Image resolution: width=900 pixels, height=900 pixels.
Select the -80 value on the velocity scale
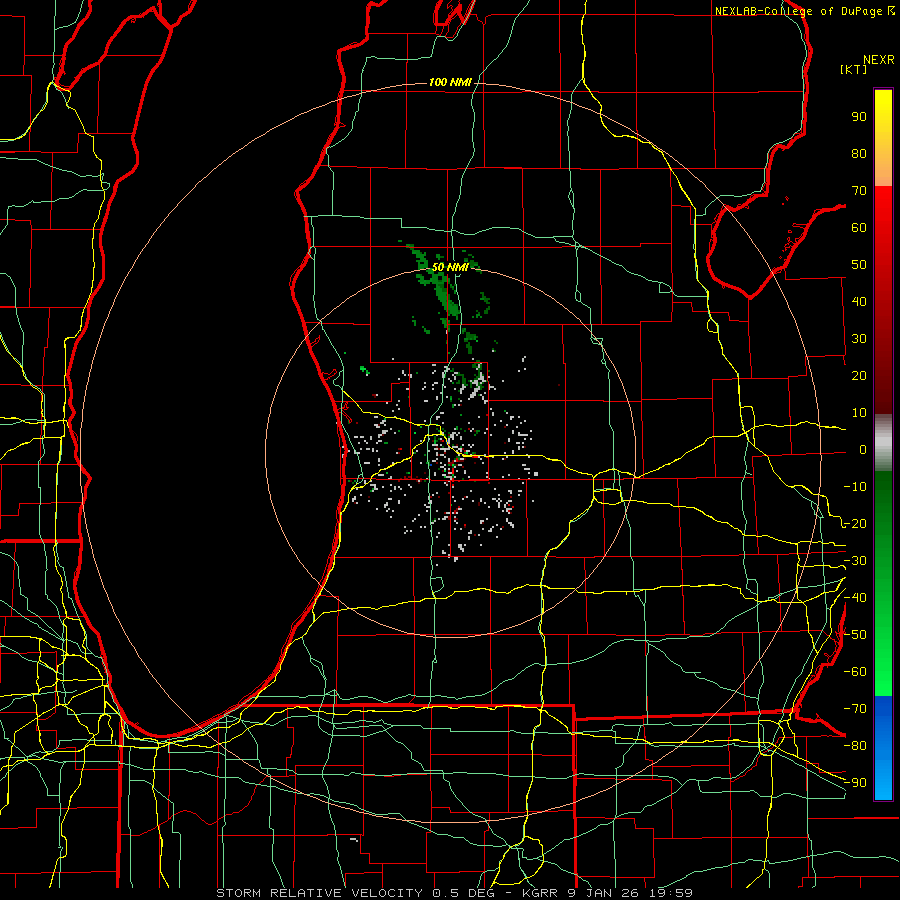855,746
